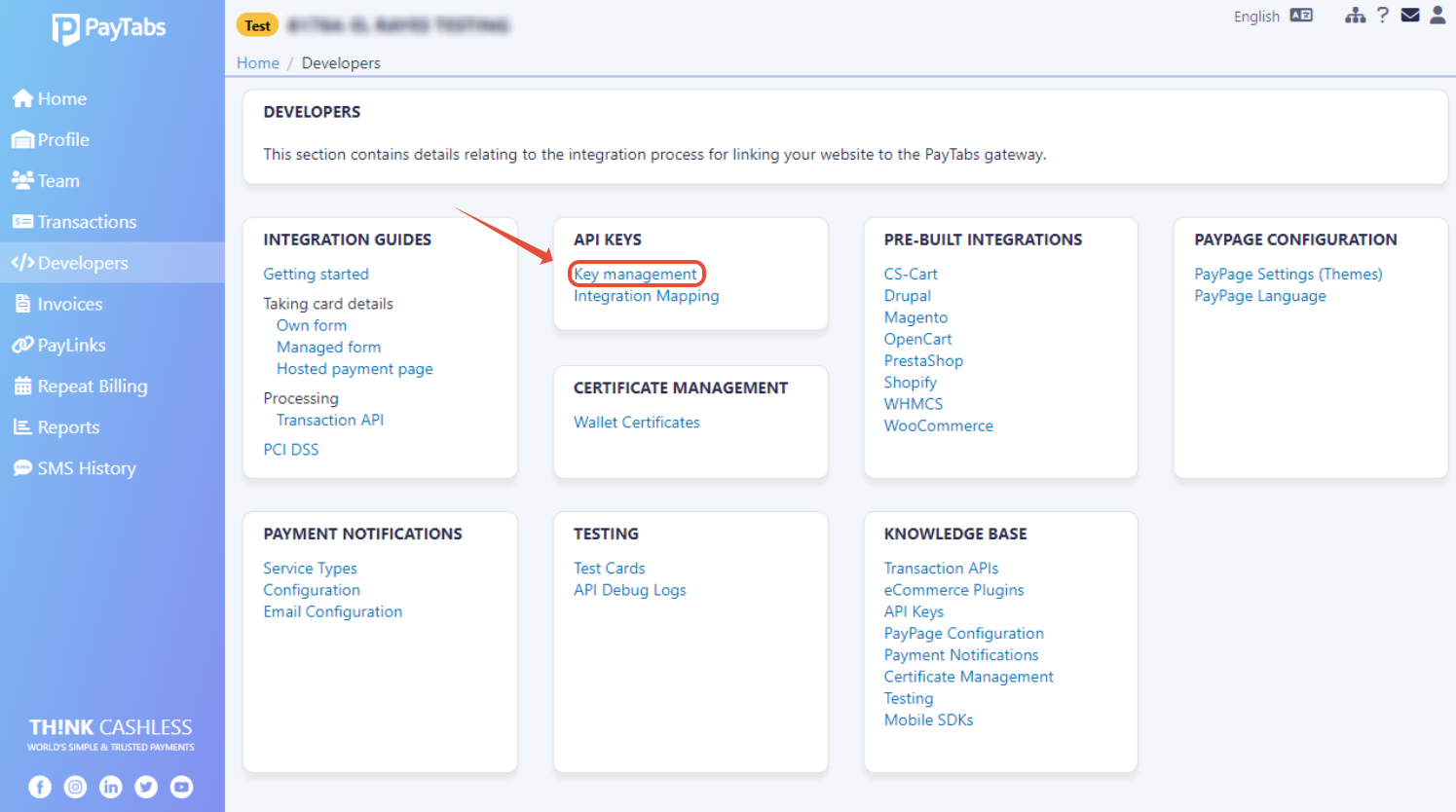Click the yellow Test mode badge
1456x812 pixels.
point(257,25)
